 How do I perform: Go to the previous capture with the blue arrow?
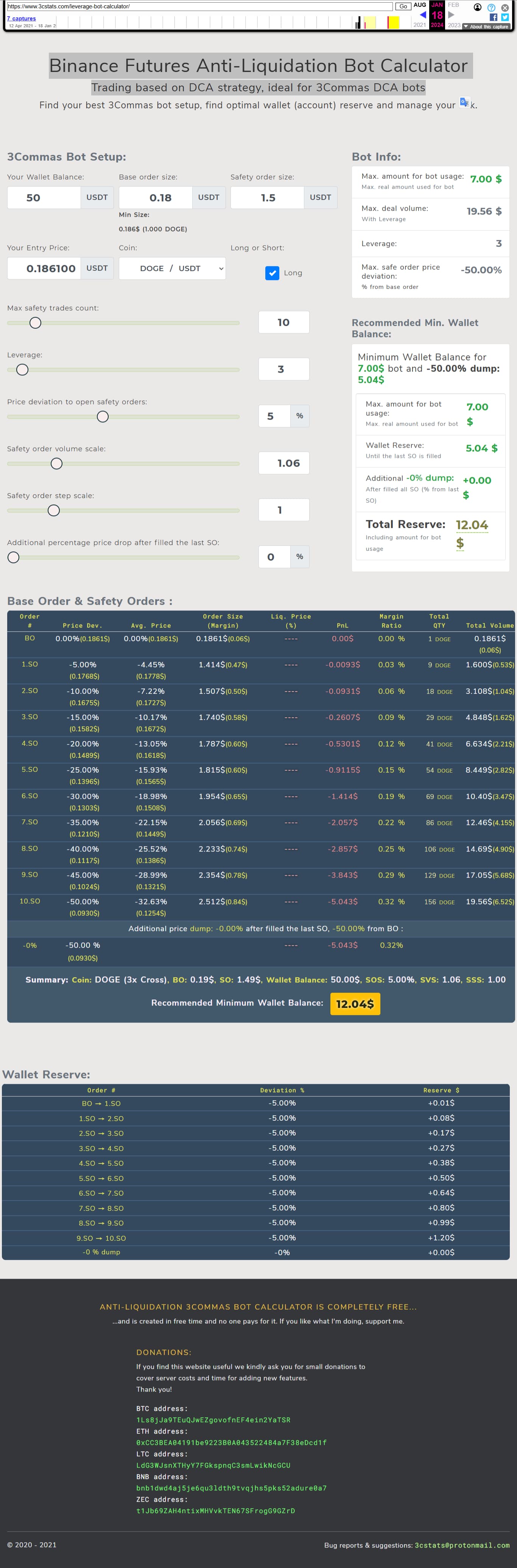click(x=423, y=15)
